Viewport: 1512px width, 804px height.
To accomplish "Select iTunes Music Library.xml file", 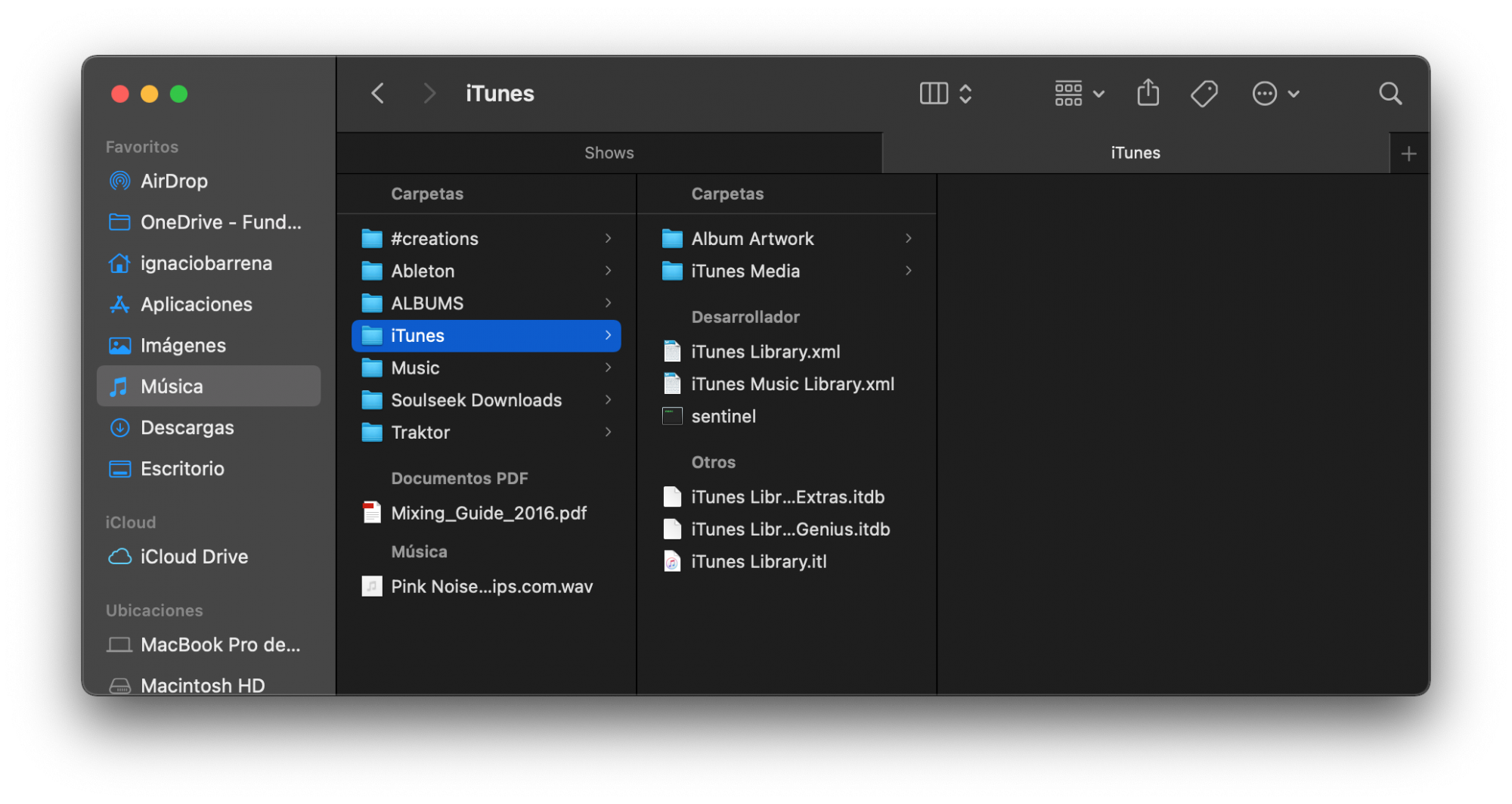I will coord(787,384).
